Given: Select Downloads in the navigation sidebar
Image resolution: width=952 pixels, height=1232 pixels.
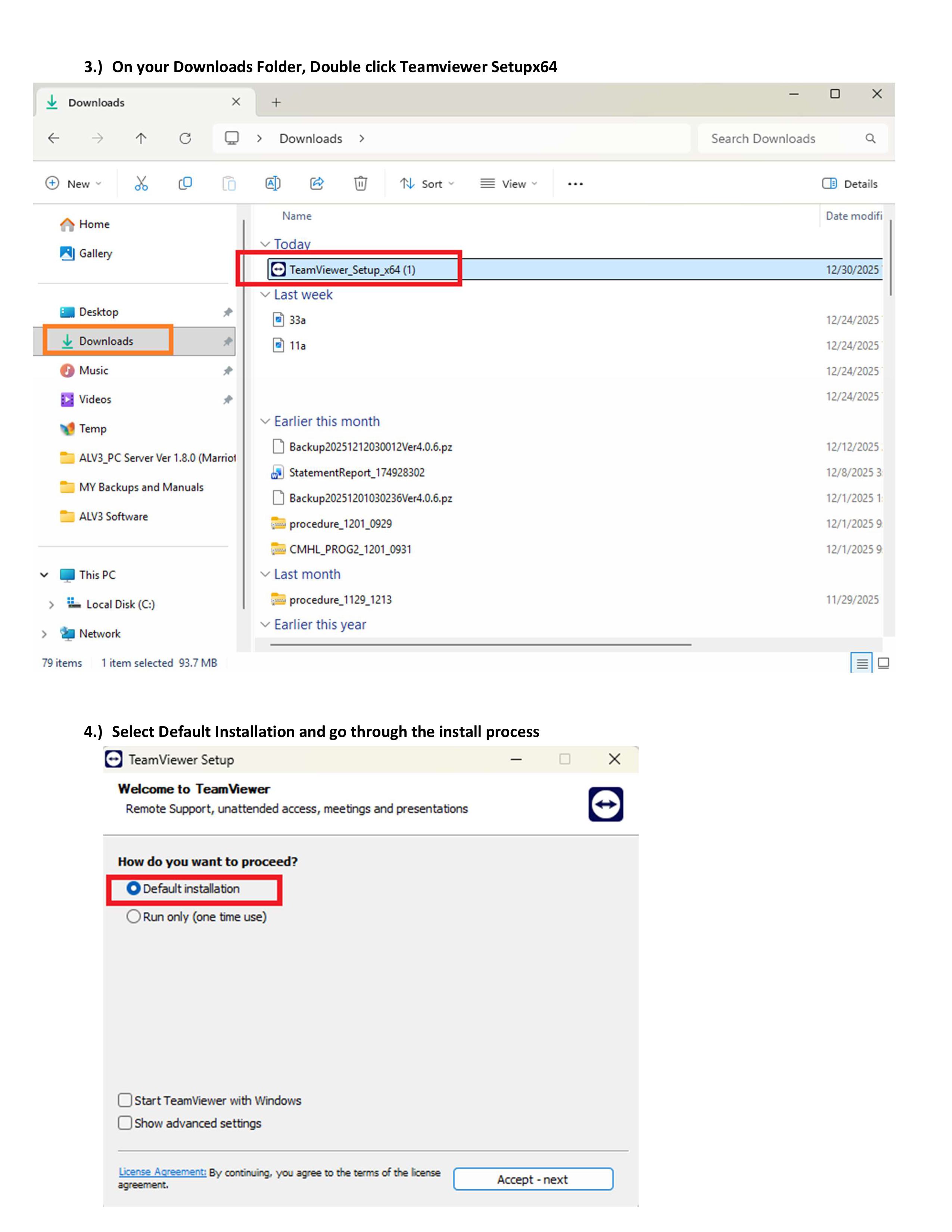Looking at the screenshot, I should pyautogui.click(x=106, y=341).
